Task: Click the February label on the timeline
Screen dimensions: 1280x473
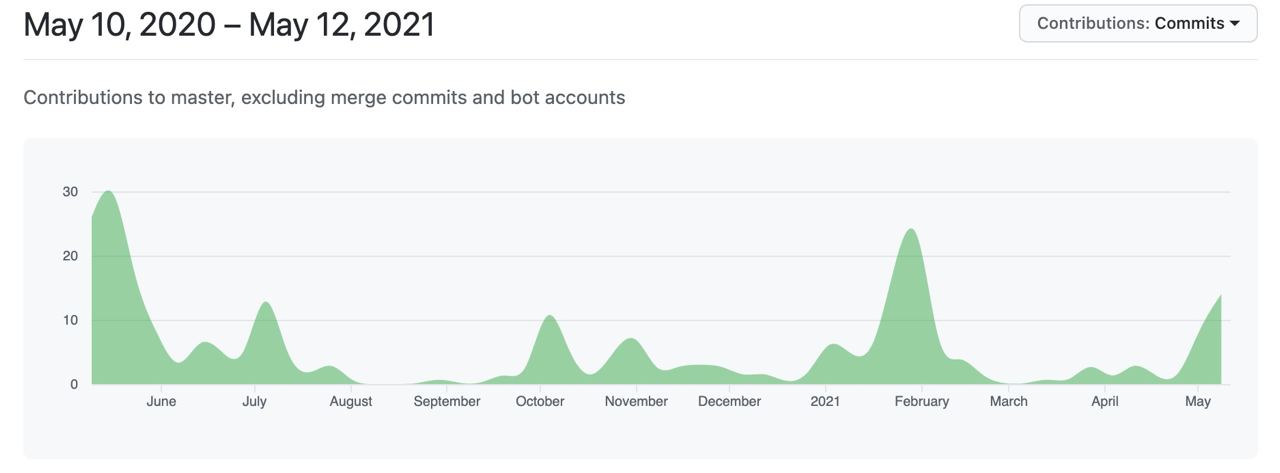Action: pos(921,401)
